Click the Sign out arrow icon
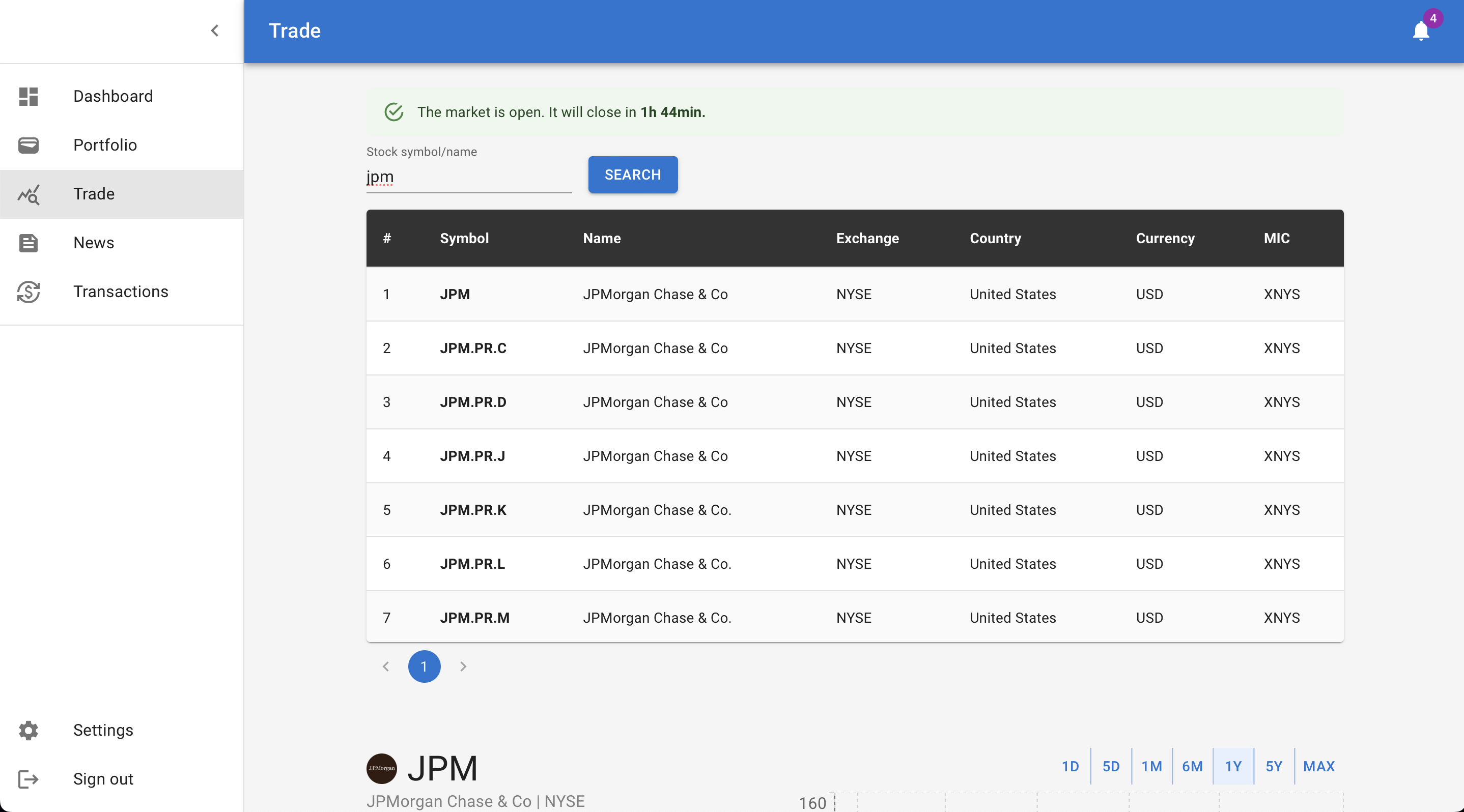Viewport: 1464px width, 812px height. [29, 778]
